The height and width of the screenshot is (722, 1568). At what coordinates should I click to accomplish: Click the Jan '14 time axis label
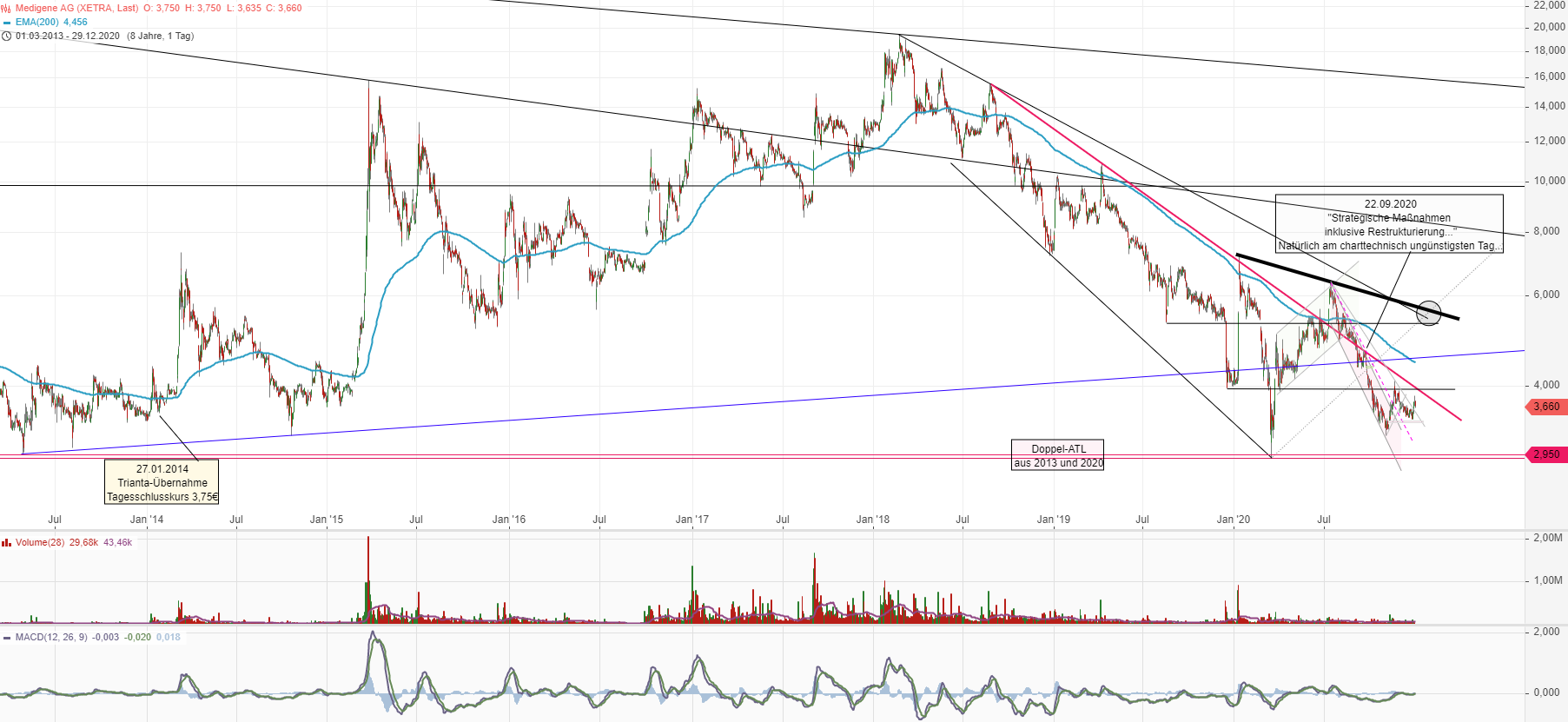tap(146, 520)
